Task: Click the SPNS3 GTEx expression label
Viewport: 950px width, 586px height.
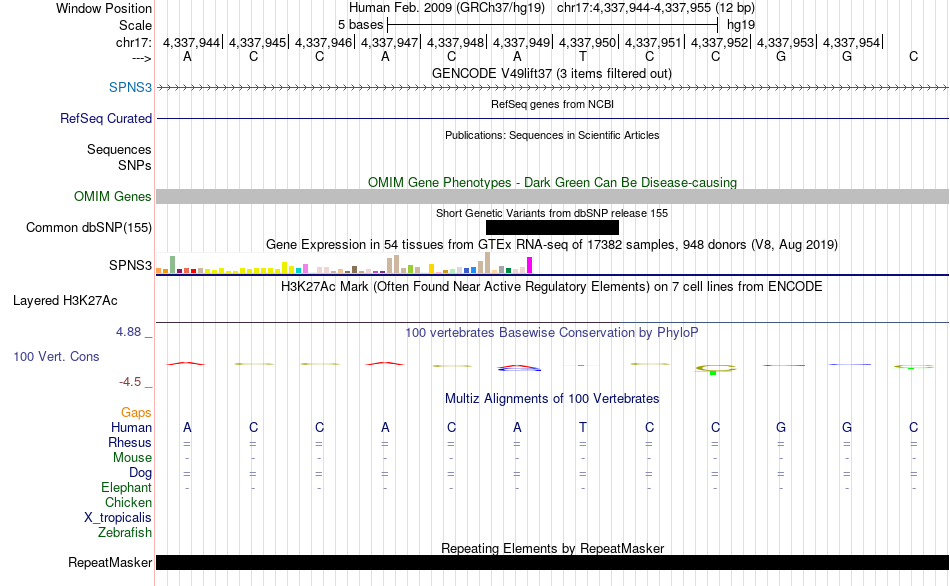Action: pos(130,265)
